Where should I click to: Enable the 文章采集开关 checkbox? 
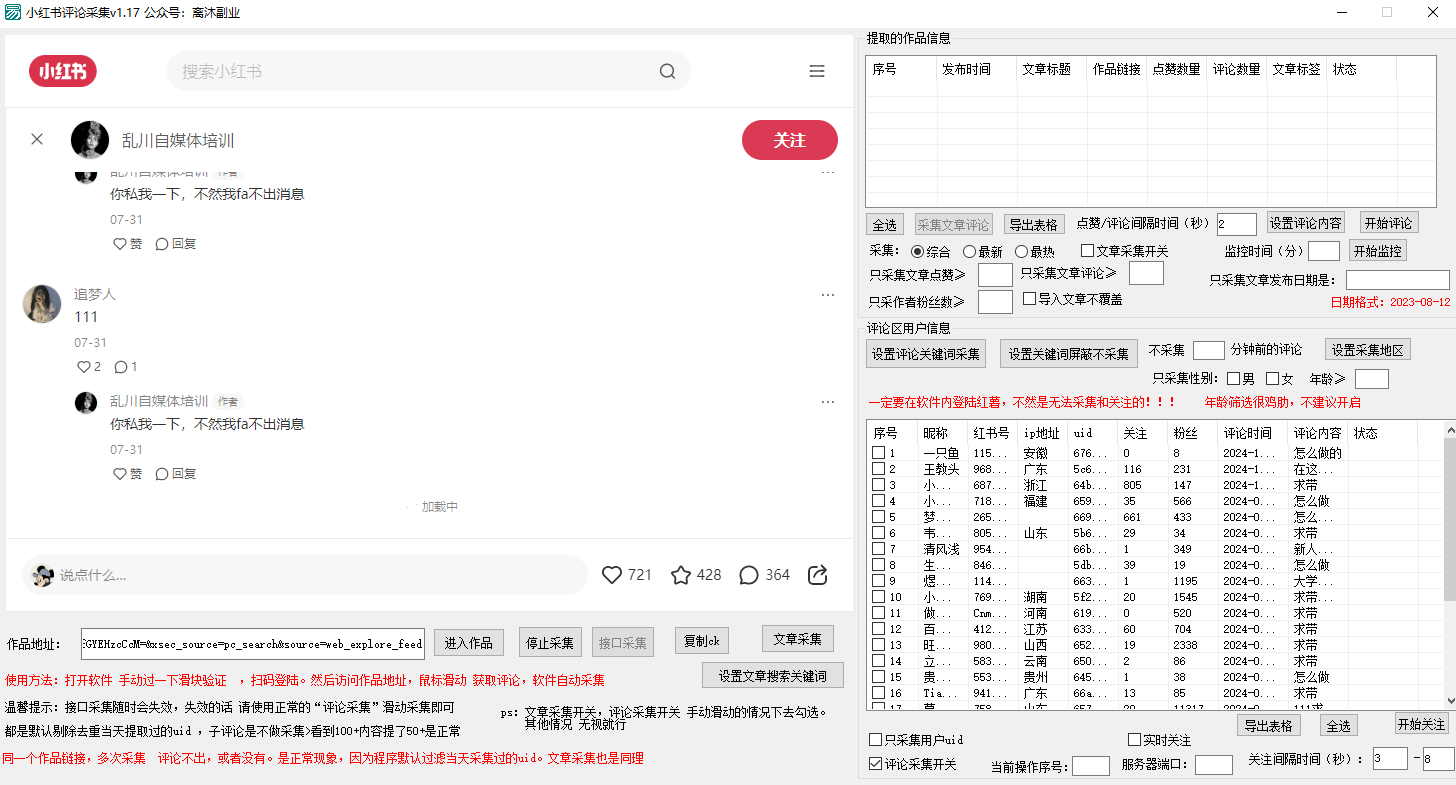click(x=1088, y=251)
